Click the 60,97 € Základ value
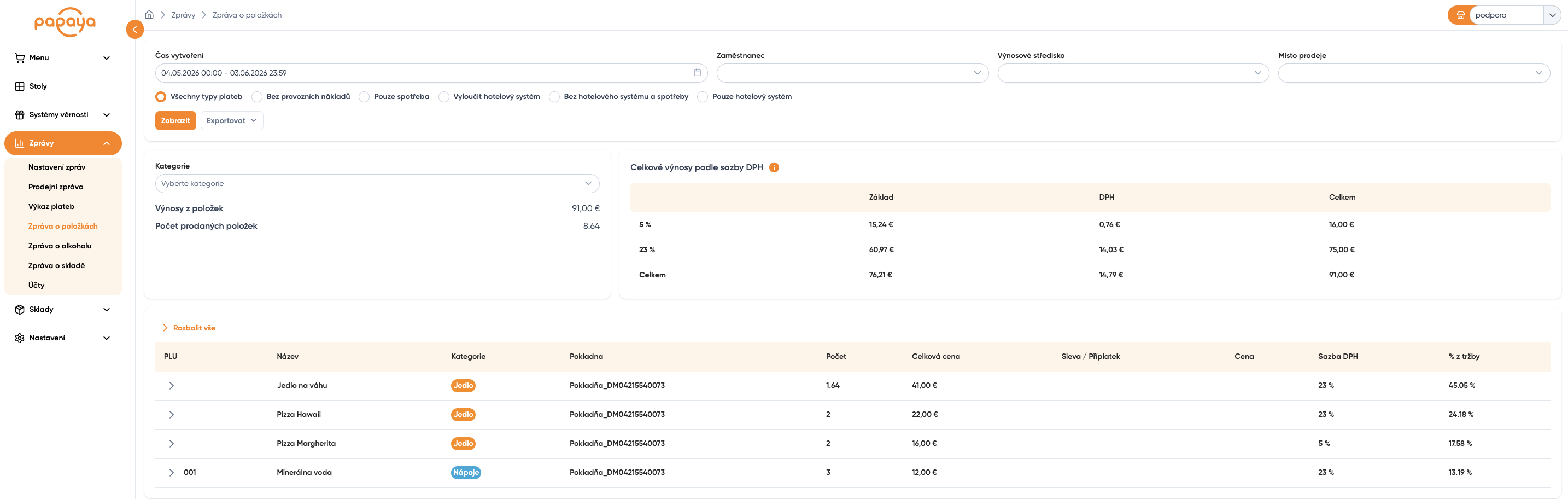 (881, 250)
